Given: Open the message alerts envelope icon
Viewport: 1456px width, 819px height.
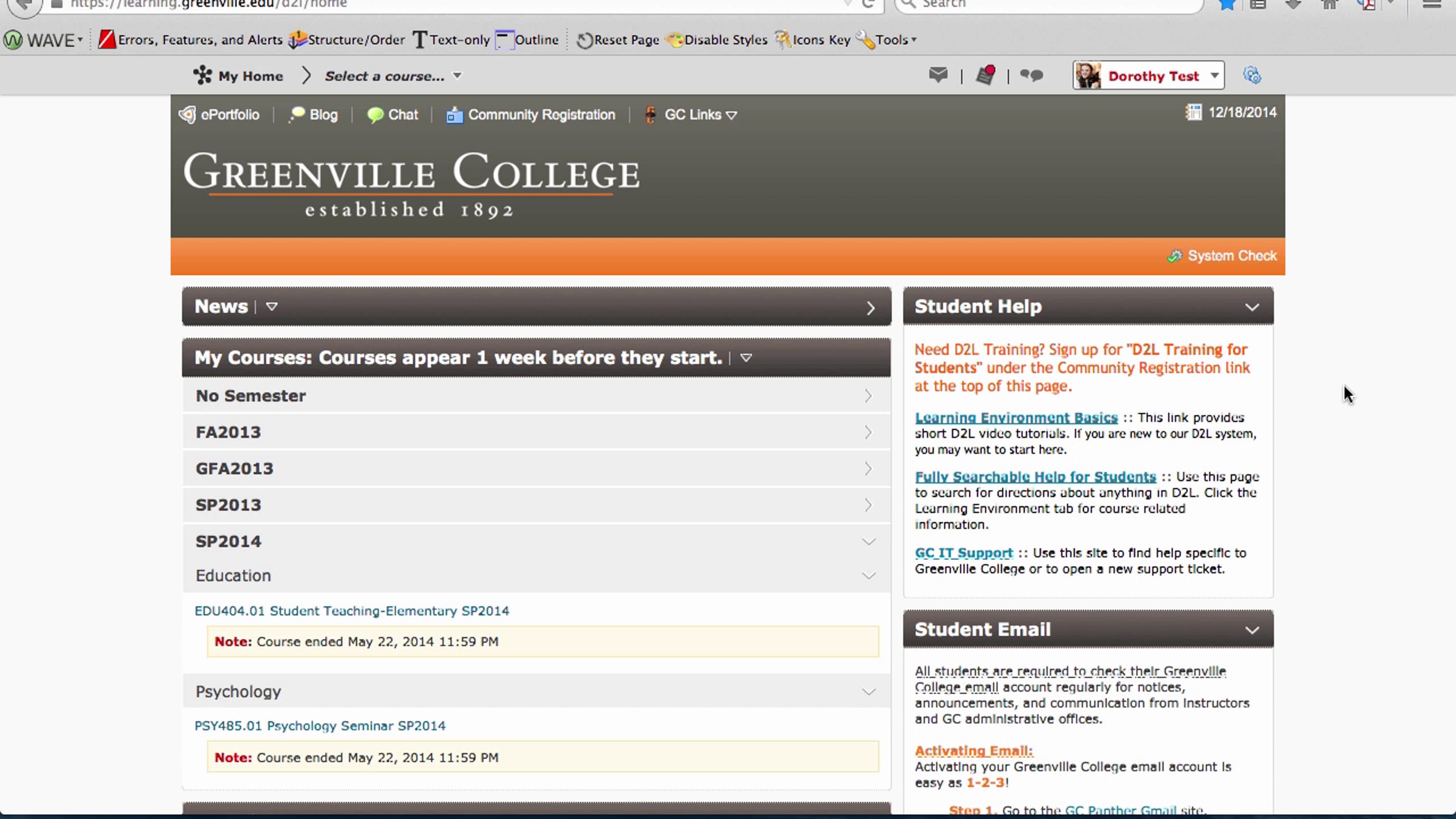Looking at the screenshot, I should pyautogui.click(x=938, y=75).
